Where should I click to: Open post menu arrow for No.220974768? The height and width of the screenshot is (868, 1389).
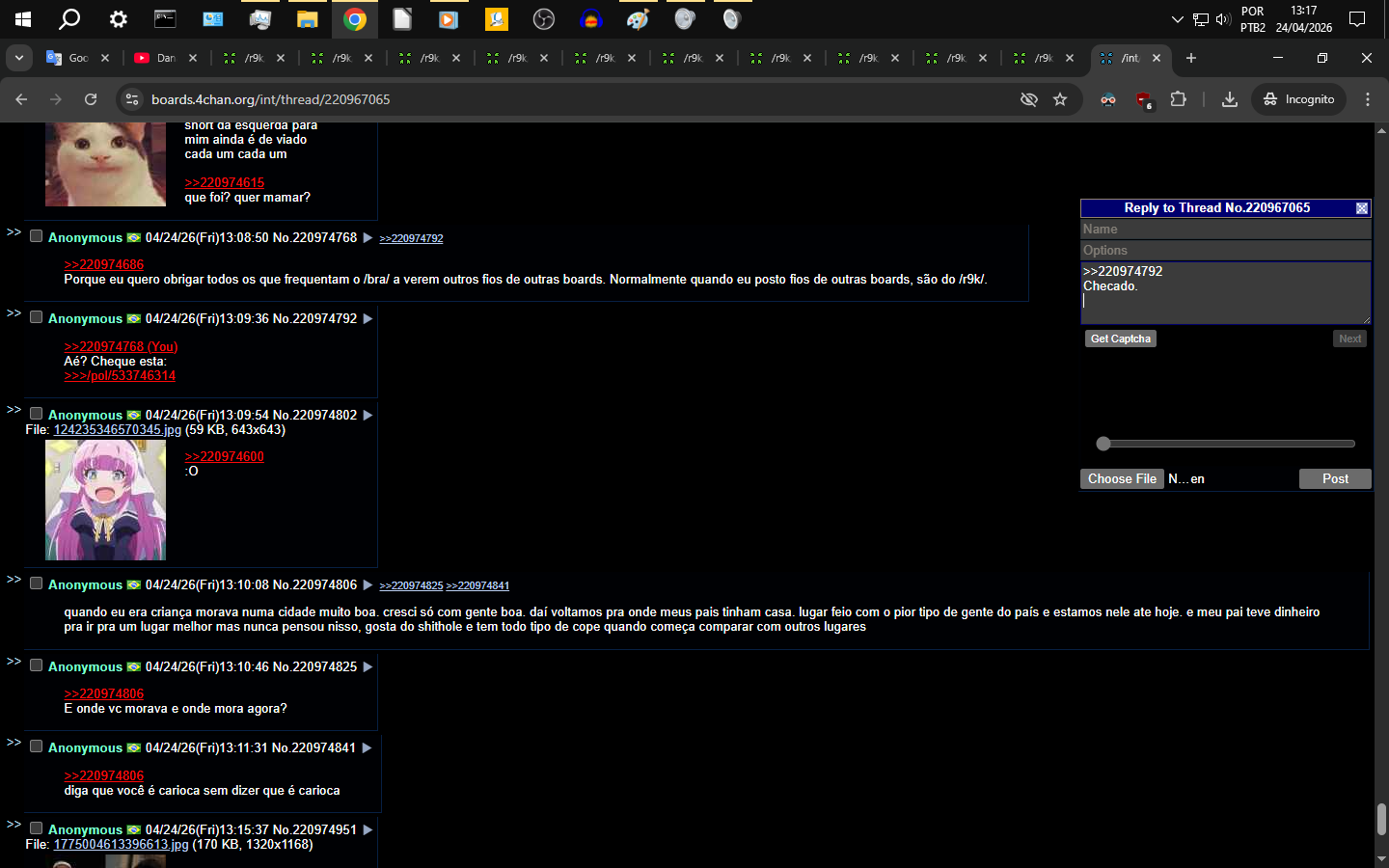[368, 238]
